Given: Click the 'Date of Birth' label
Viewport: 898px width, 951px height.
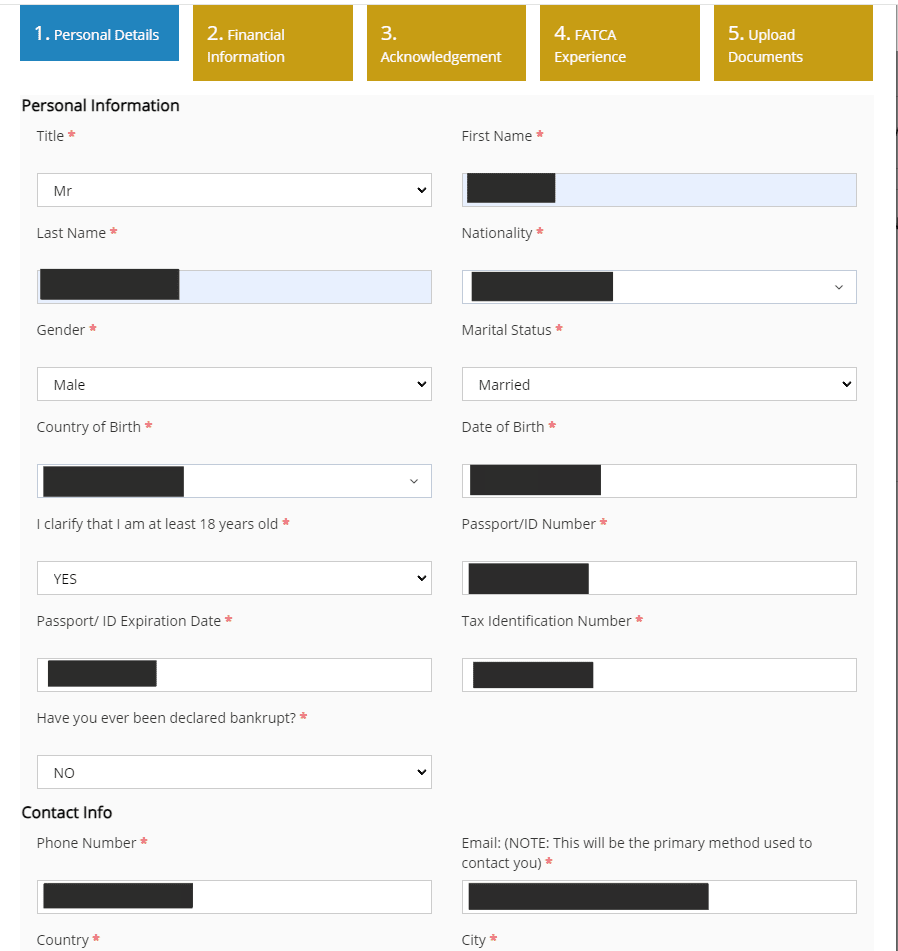Looking at the screenshot, I should coord(503,427).
